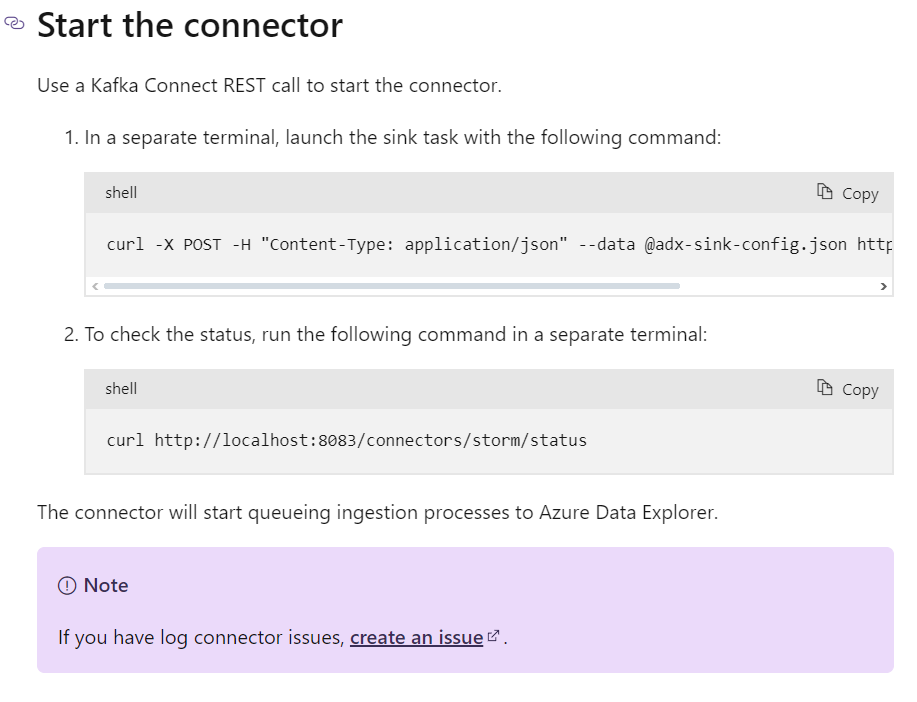Click the Copy label in the first shell header
This screenshot has height=702, width=917.
(x=860, y=194)
